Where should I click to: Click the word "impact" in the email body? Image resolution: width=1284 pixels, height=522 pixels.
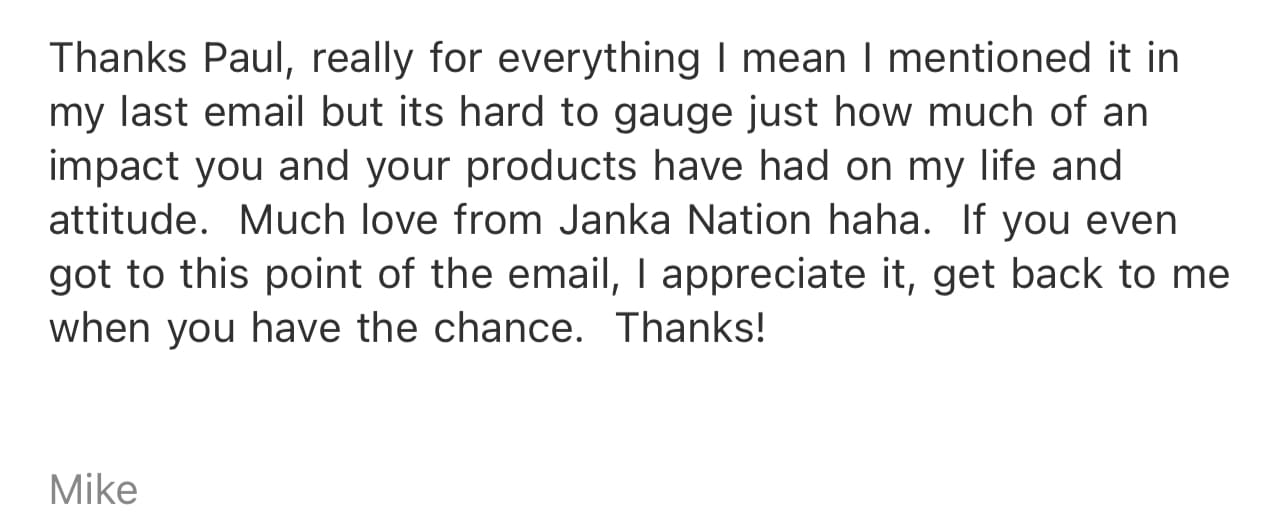(x=113, y=167)
